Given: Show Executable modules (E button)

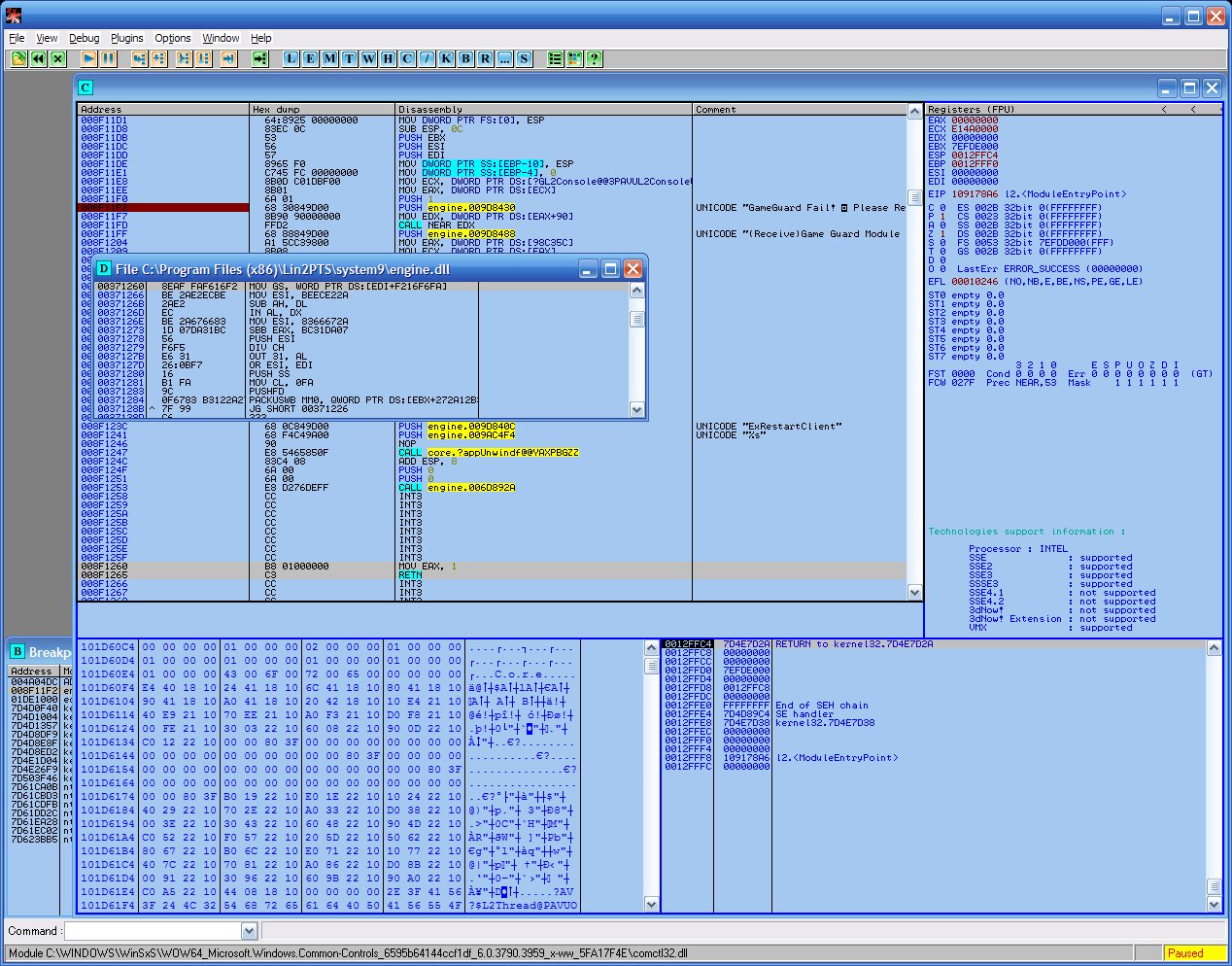Looking at the screenshot, I should pyautogui.click(x=310, y=58).
